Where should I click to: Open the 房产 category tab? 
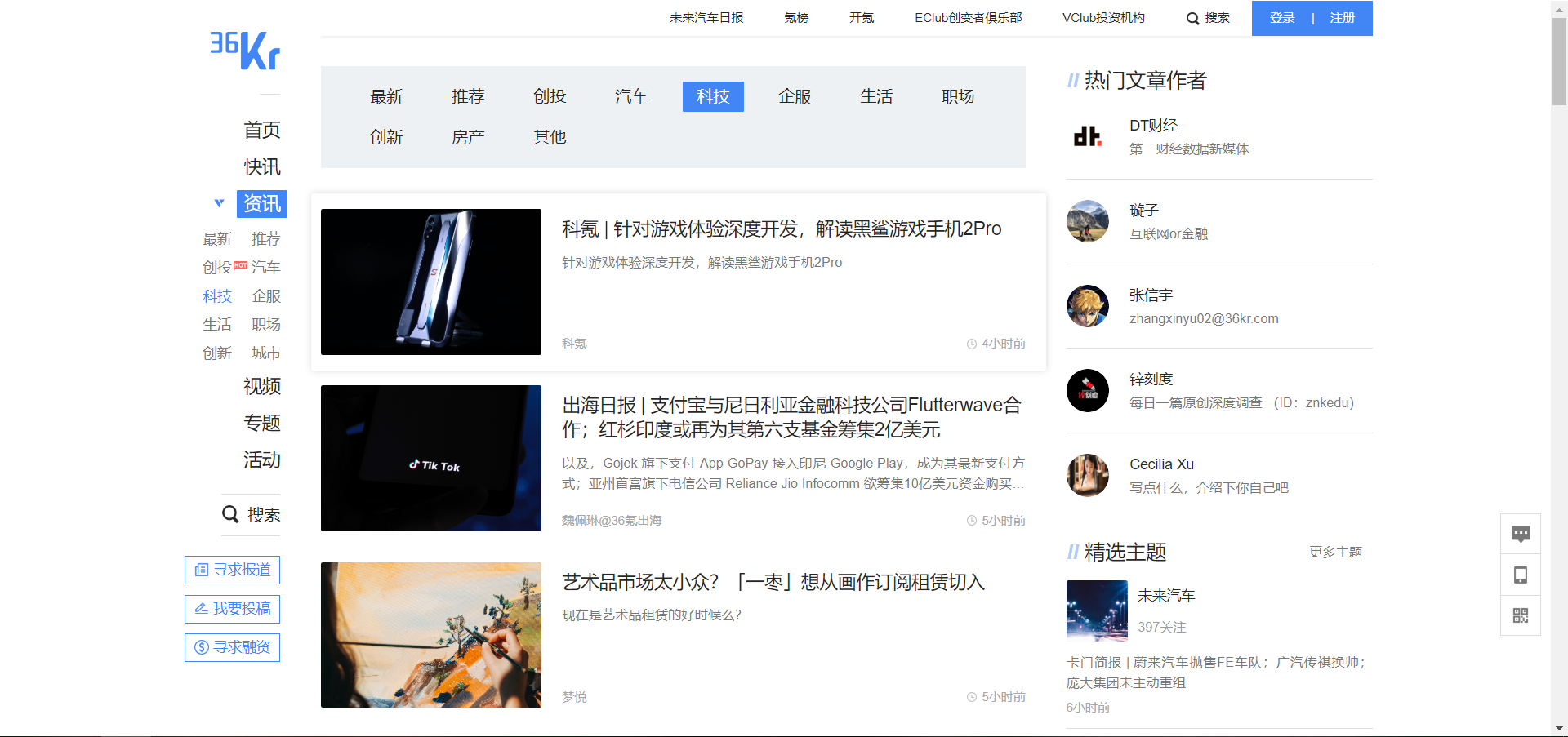468,137
